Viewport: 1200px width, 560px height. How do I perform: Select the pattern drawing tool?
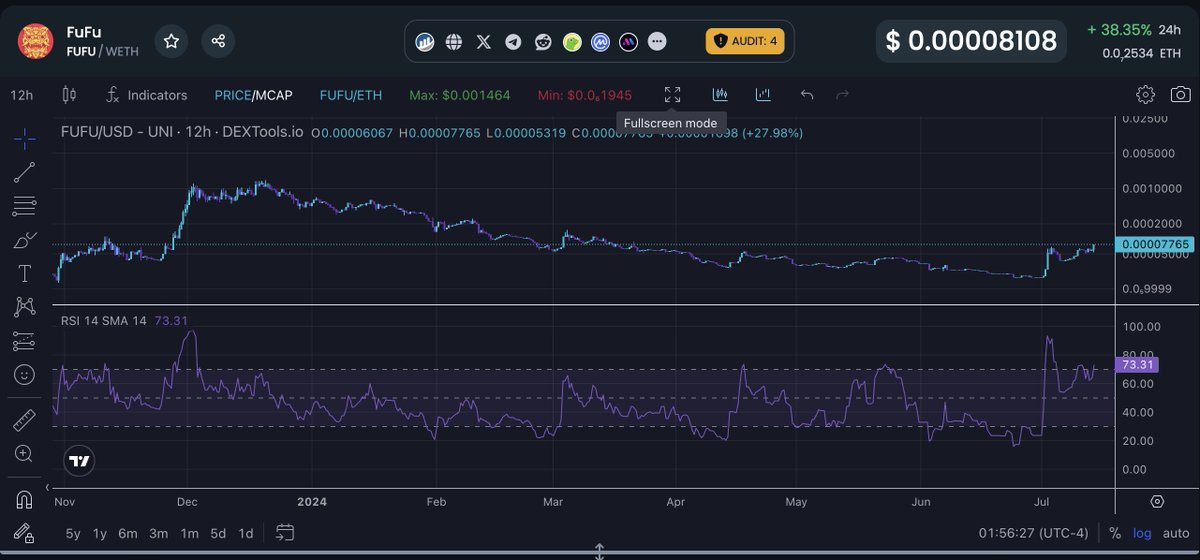[x=25, y=306]
